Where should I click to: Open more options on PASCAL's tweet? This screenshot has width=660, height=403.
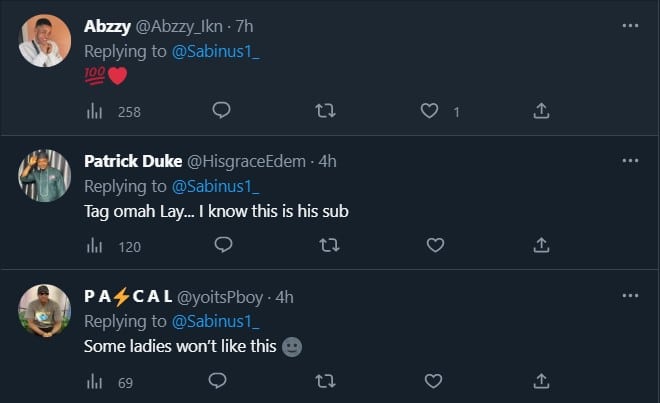629,297
